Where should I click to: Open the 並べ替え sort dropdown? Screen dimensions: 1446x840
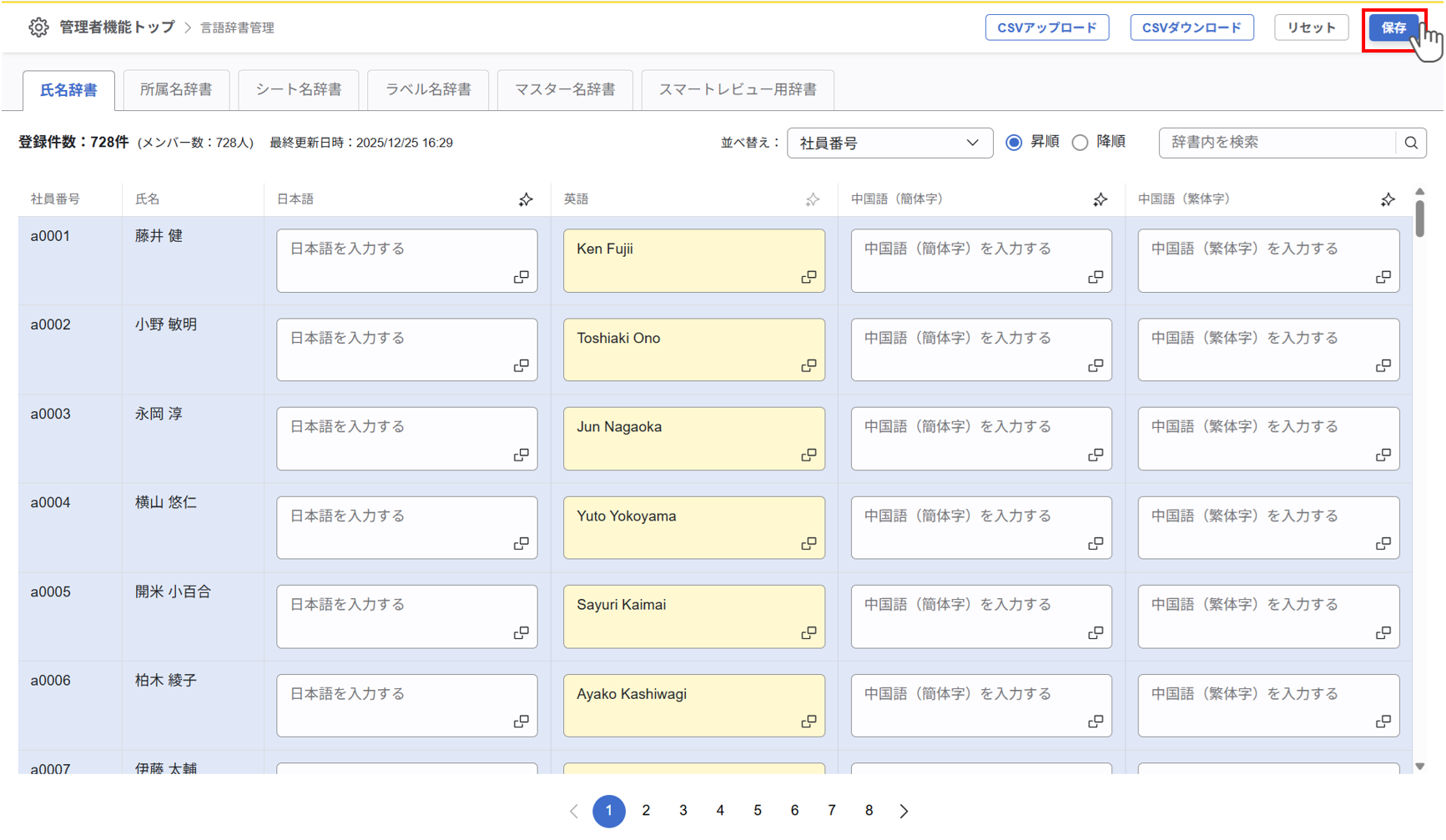coord(889,143)
